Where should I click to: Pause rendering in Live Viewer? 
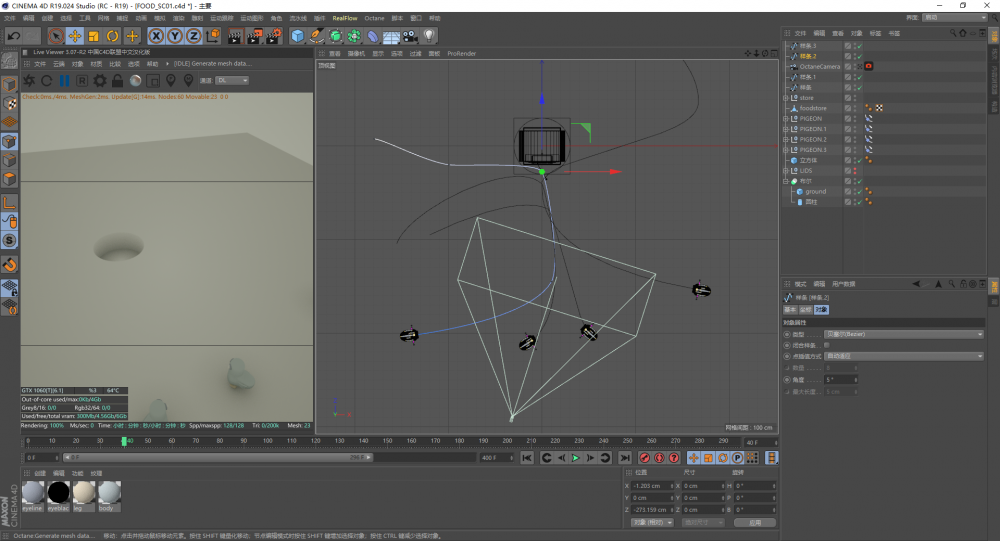pos(64,80)
